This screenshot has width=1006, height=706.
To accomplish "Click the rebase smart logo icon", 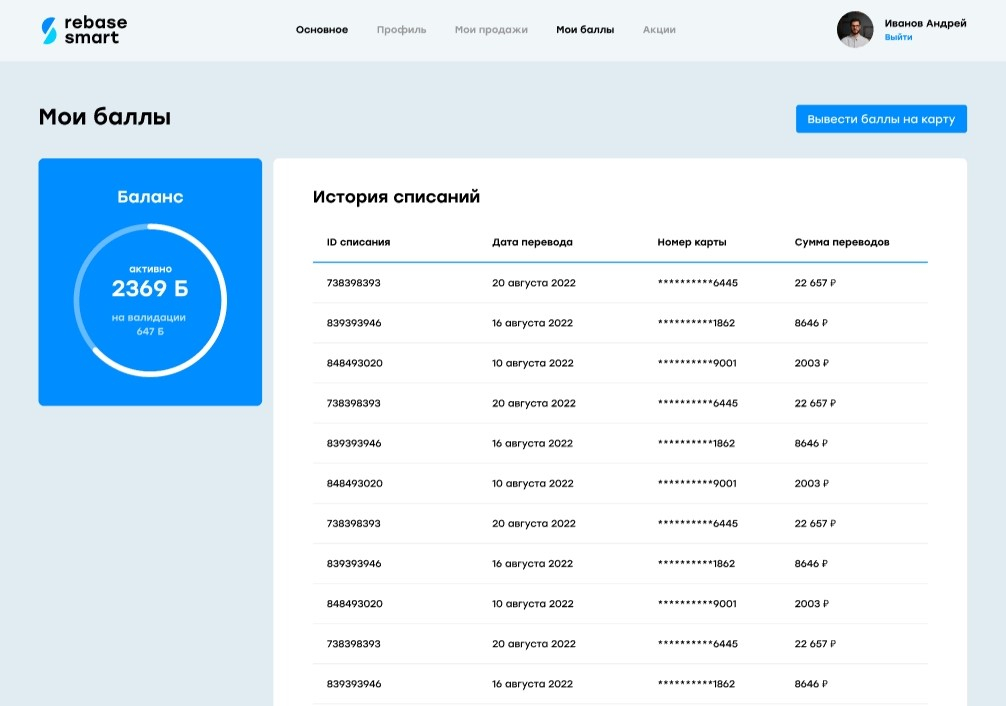I will 49,30.
